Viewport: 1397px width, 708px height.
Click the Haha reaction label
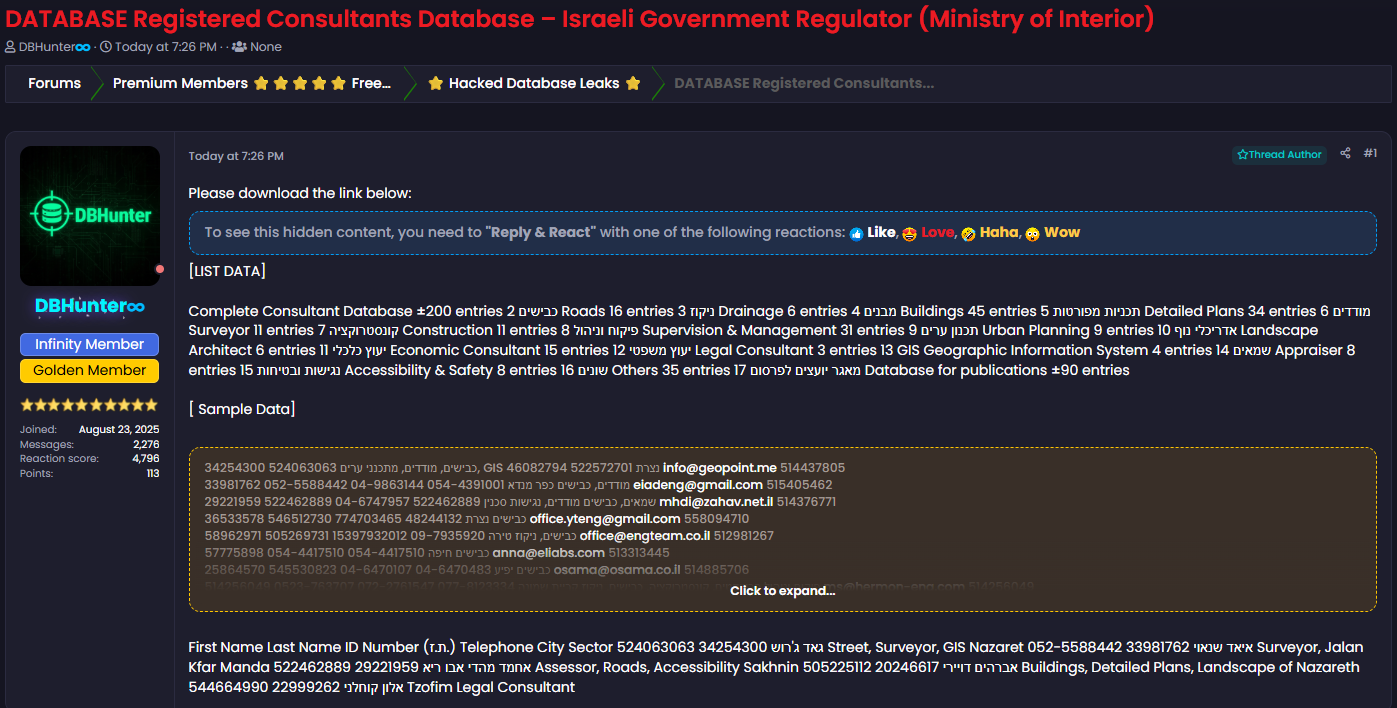(998, 232)
